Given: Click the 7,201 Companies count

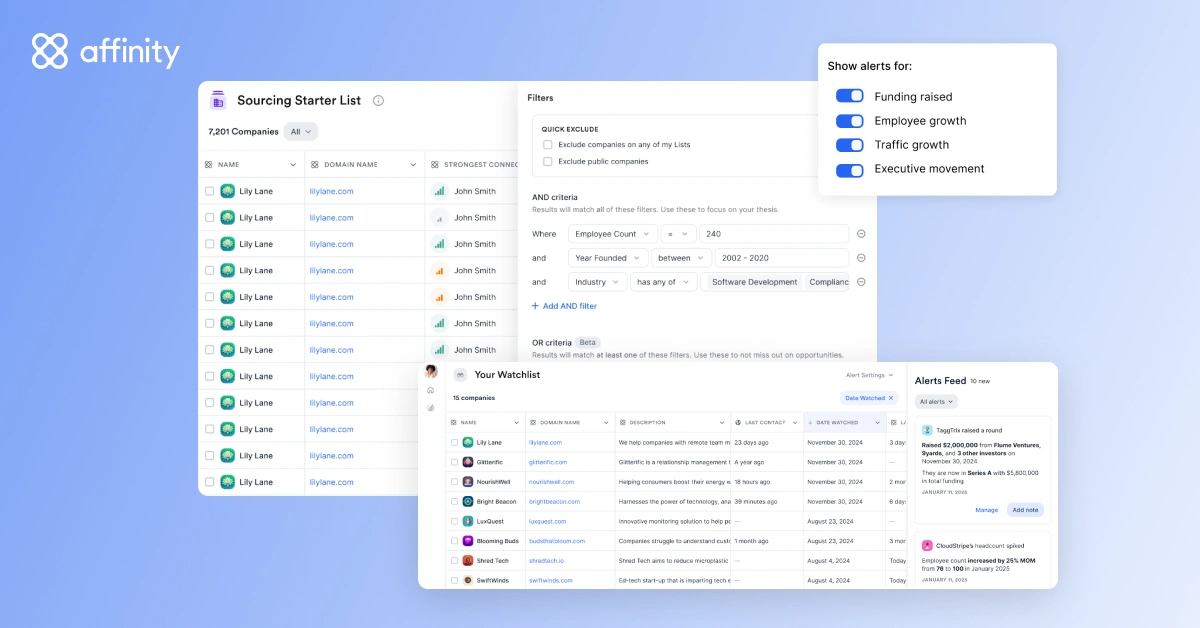Looking at the screenshot, I should click(243, 132).
